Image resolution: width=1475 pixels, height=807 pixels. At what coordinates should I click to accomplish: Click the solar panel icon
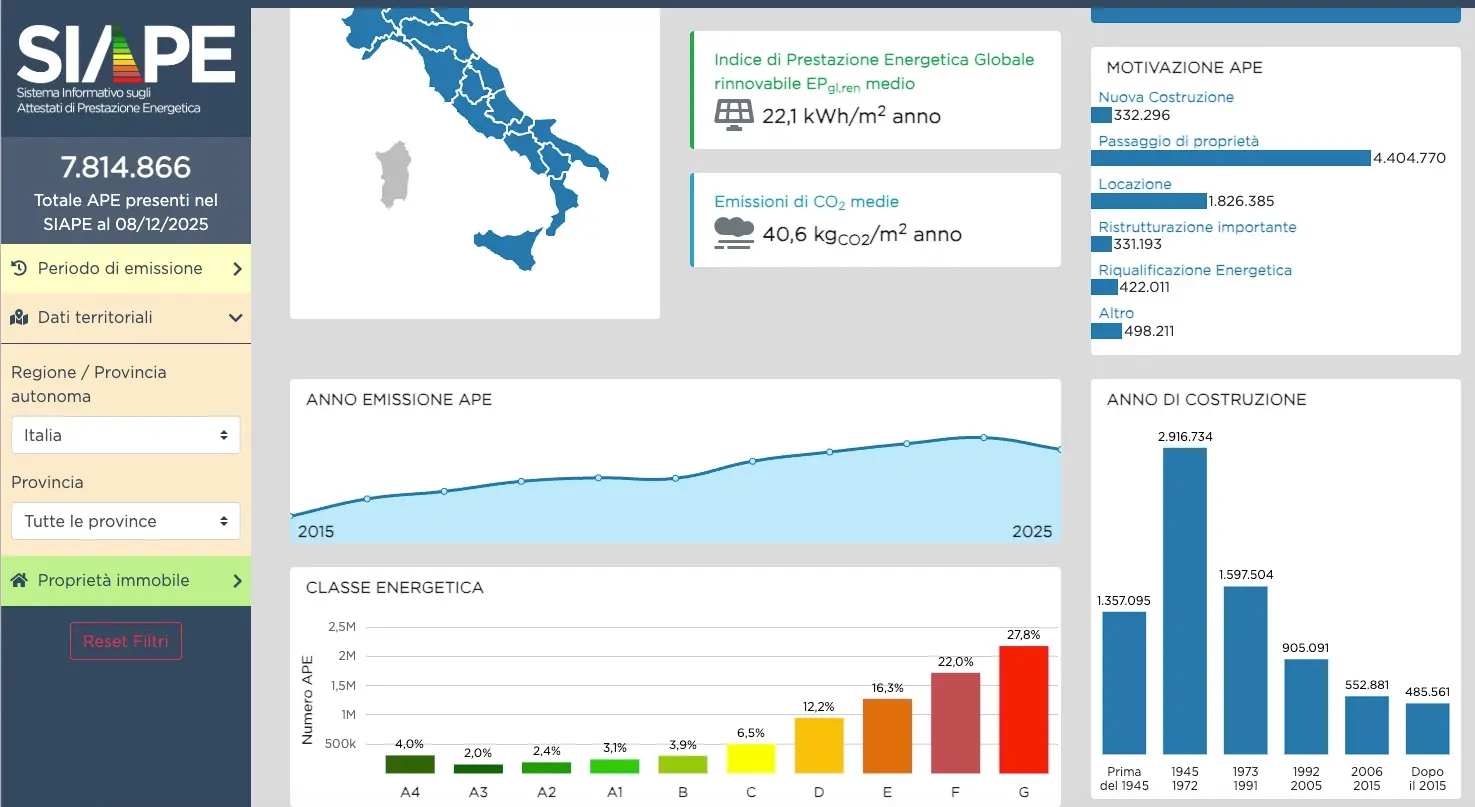[734, 115]
